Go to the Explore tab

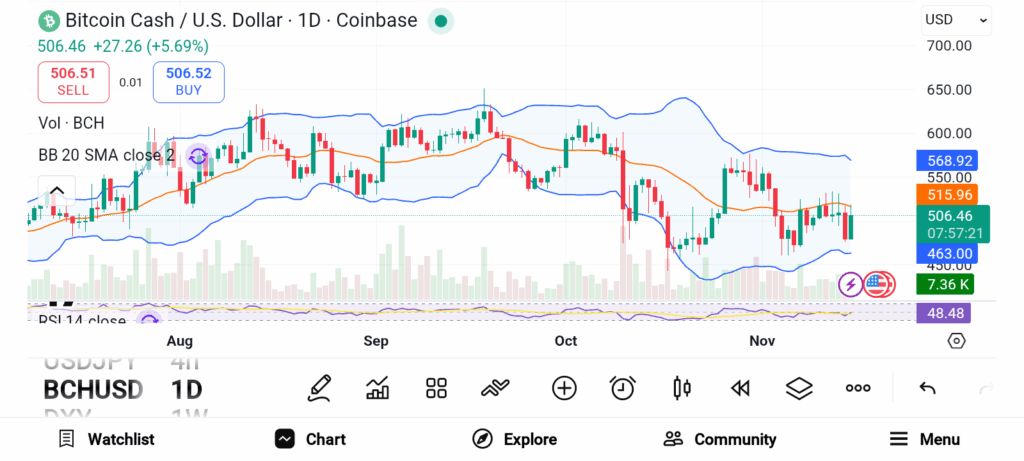pyautogui.click(x=514, y=439)
